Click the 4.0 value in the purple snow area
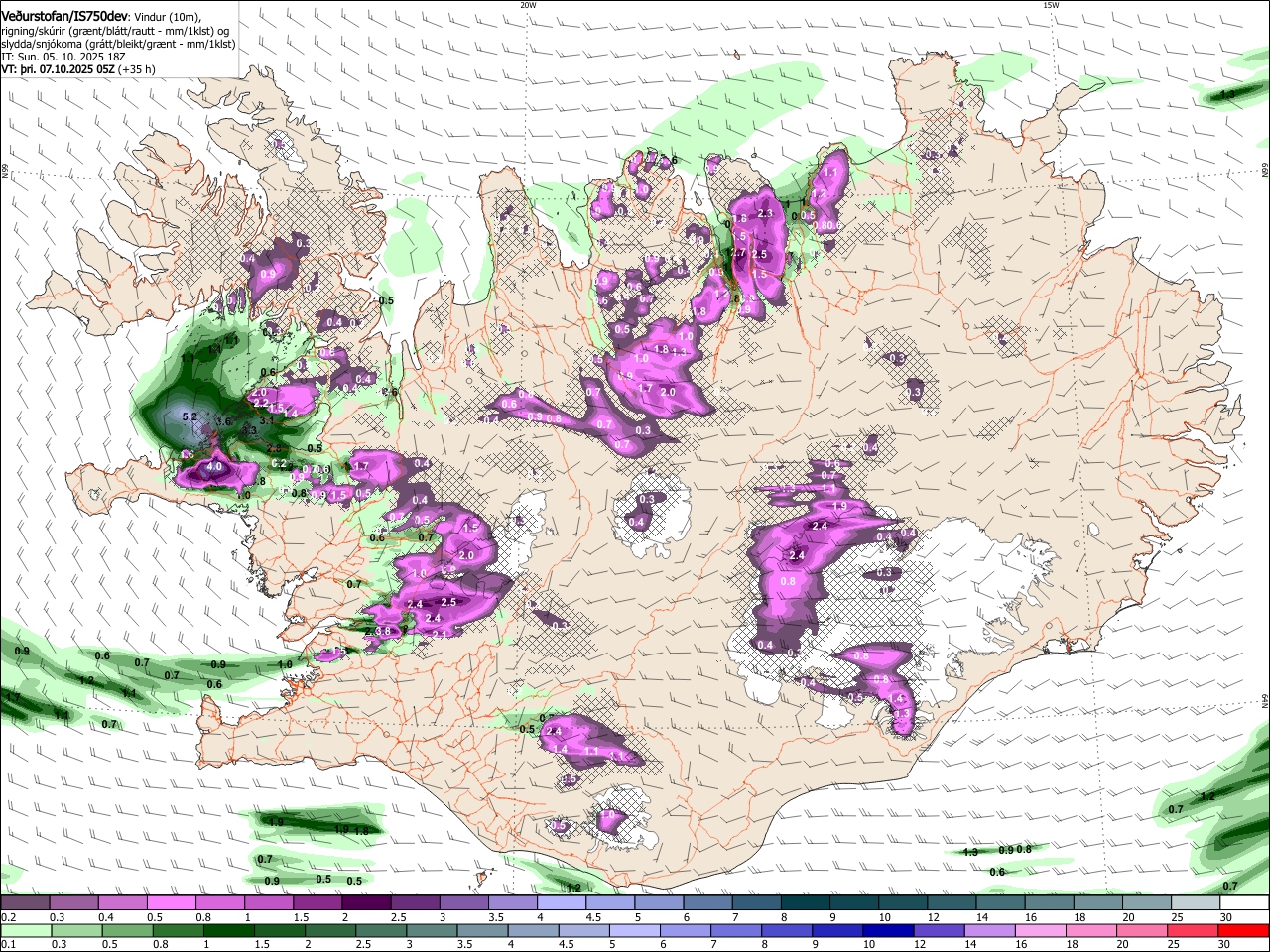The height and width of the screenshot is (952, 1270). click(214, 467)
